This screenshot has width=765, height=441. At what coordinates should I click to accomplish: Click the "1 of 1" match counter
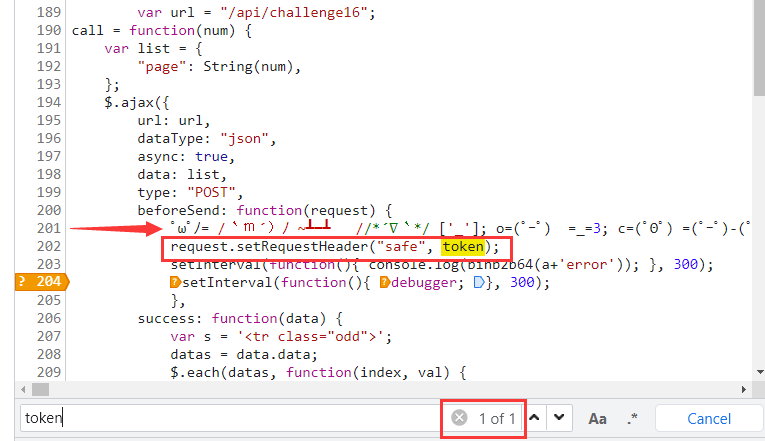[497, 418]
